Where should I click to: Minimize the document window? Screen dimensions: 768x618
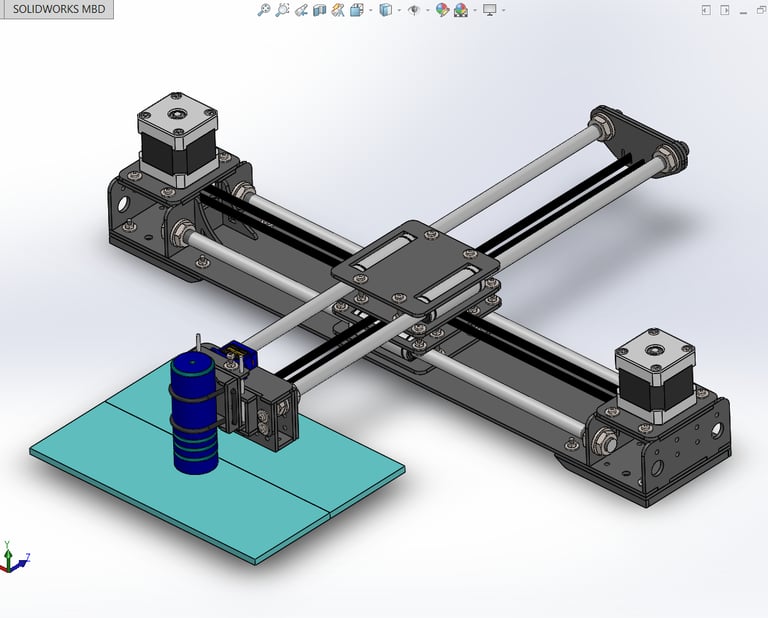(x=744, y=11)
